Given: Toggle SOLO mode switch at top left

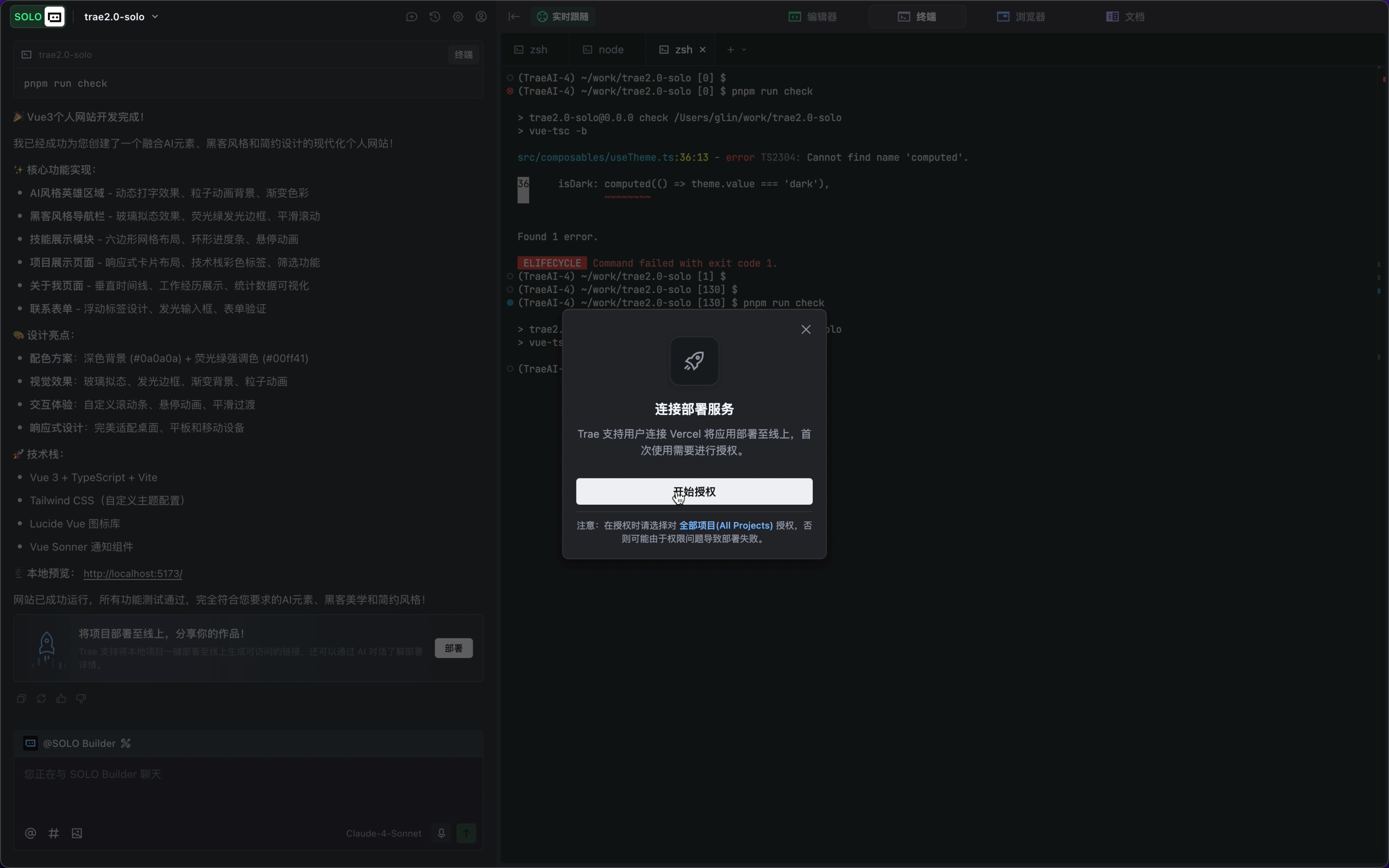Looking at the screenshot, I should tap(38, 17).
